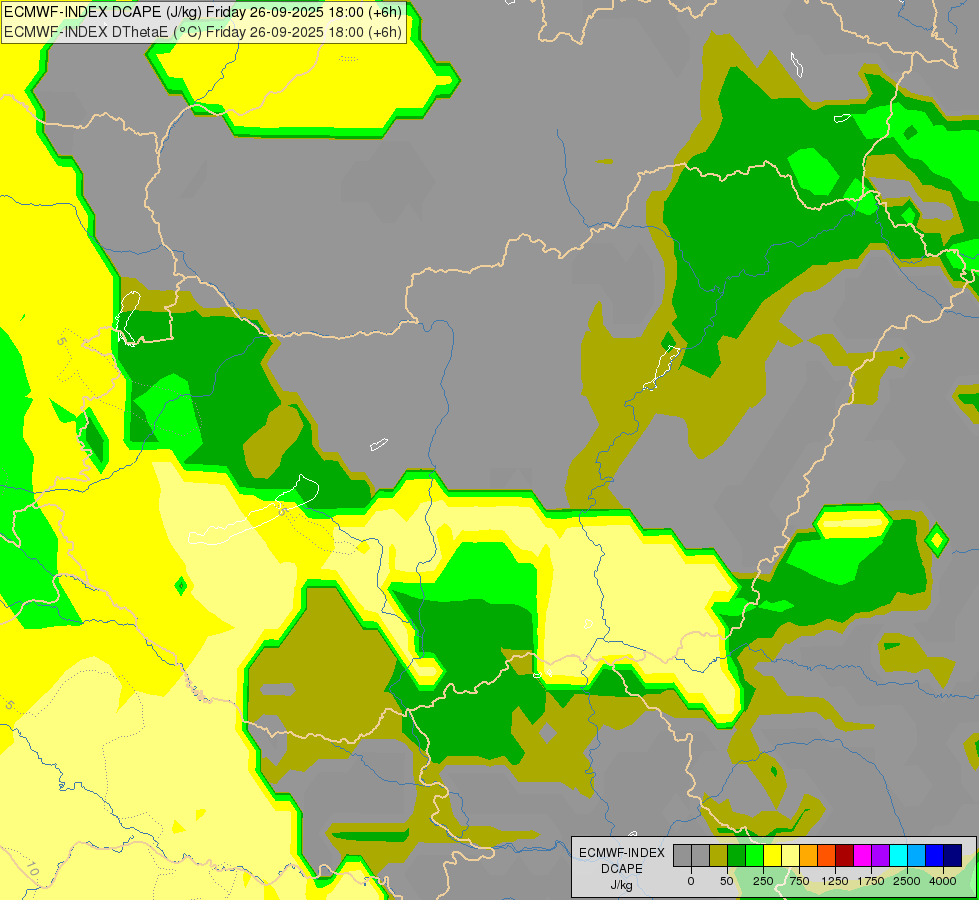This screenshot has height=900, width=979.
Task: Click the olive swatch in the DCAPE legend
Action: [x=719, y=855]
